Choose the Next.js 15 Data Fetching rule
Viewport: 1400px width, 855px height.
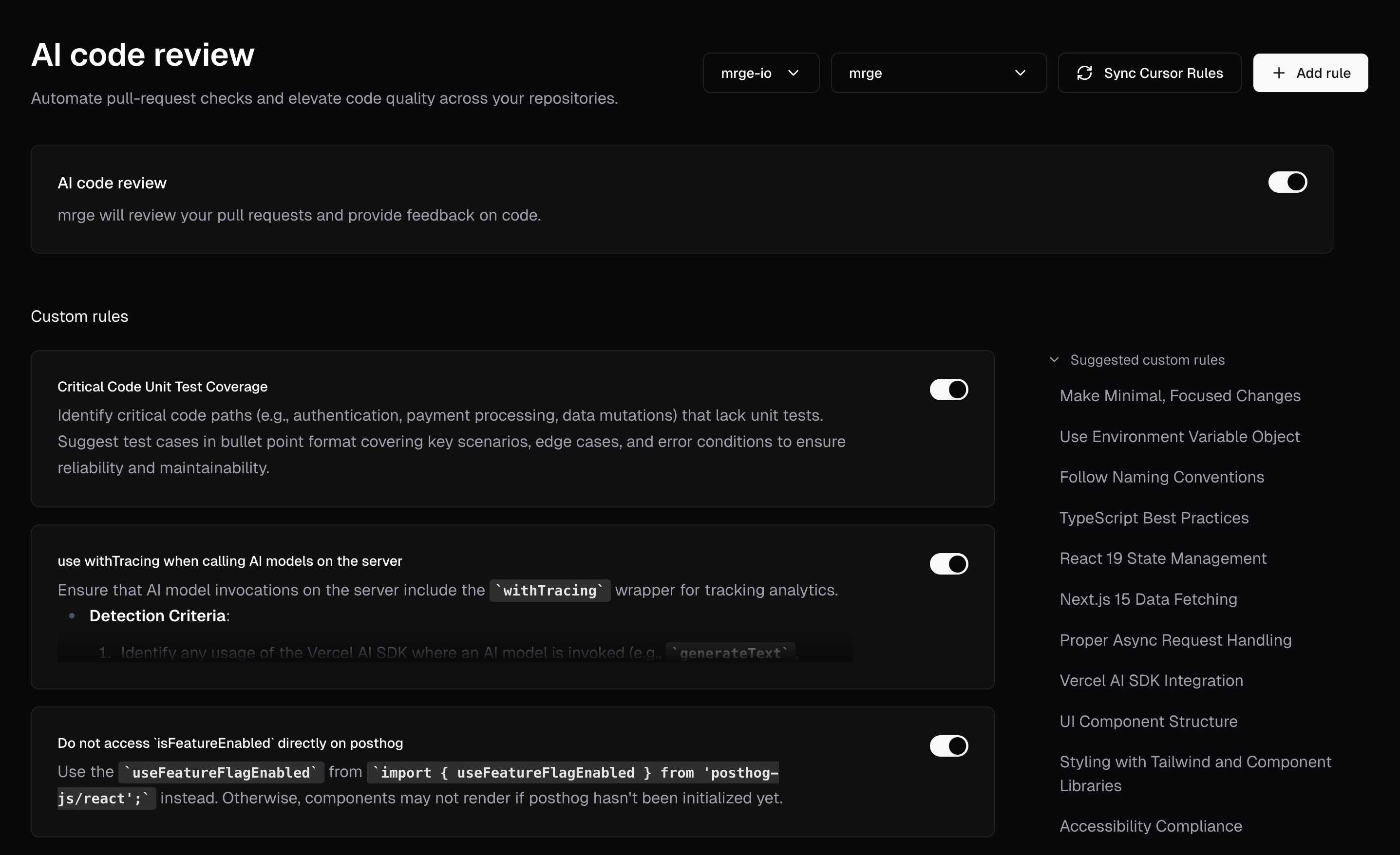pyautogui.click(x=1148, y=599)
